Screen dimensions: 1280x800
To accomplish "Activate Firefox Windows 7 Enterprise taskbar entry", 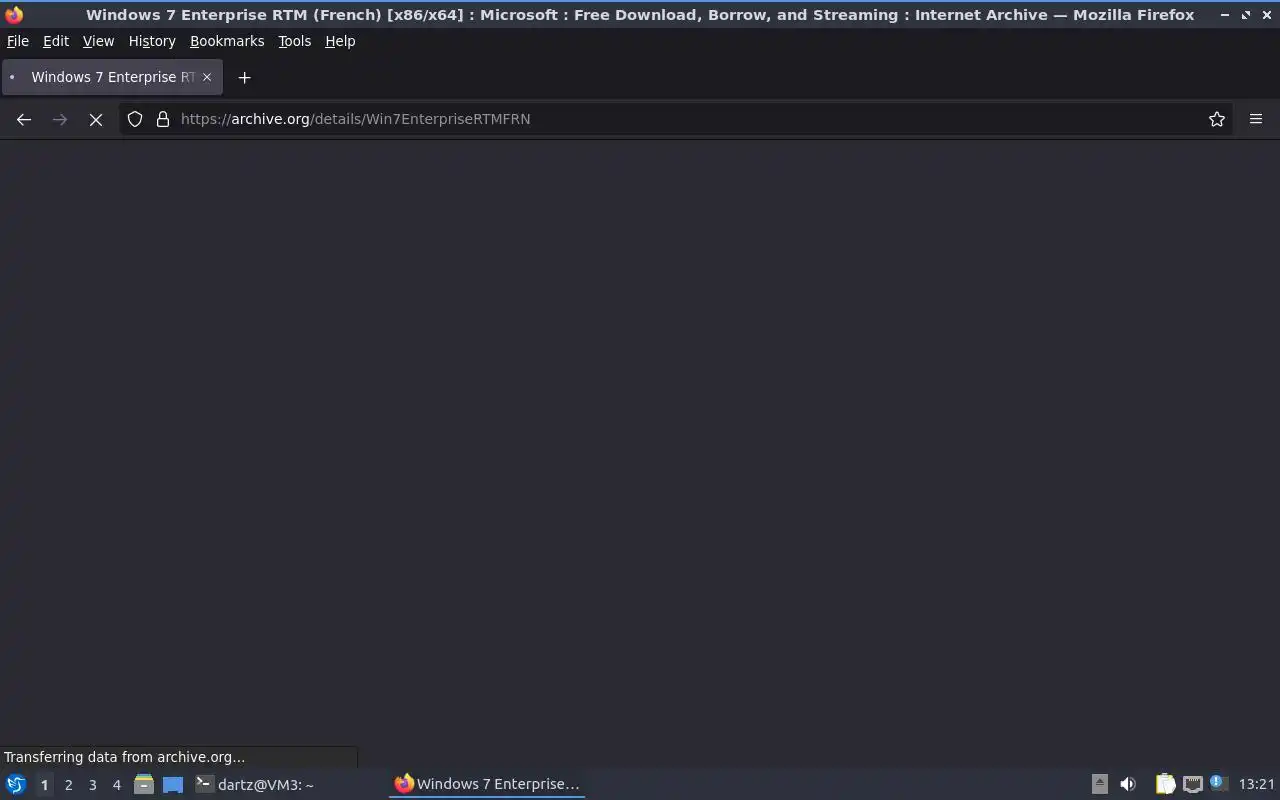I will click(x=487, y=784).
